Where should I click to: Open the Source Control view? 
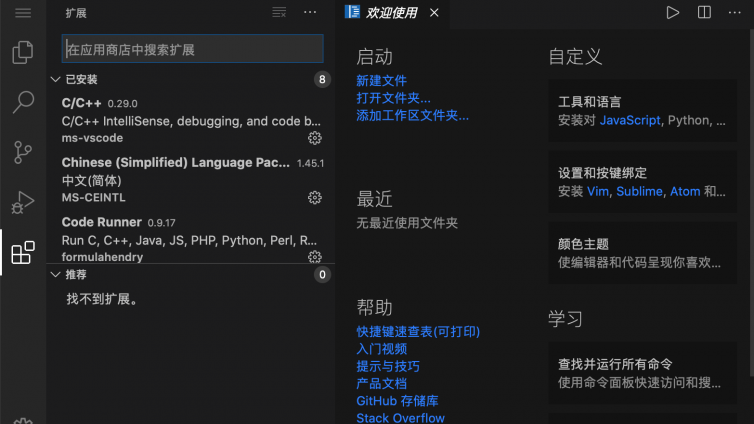point(23,152)
